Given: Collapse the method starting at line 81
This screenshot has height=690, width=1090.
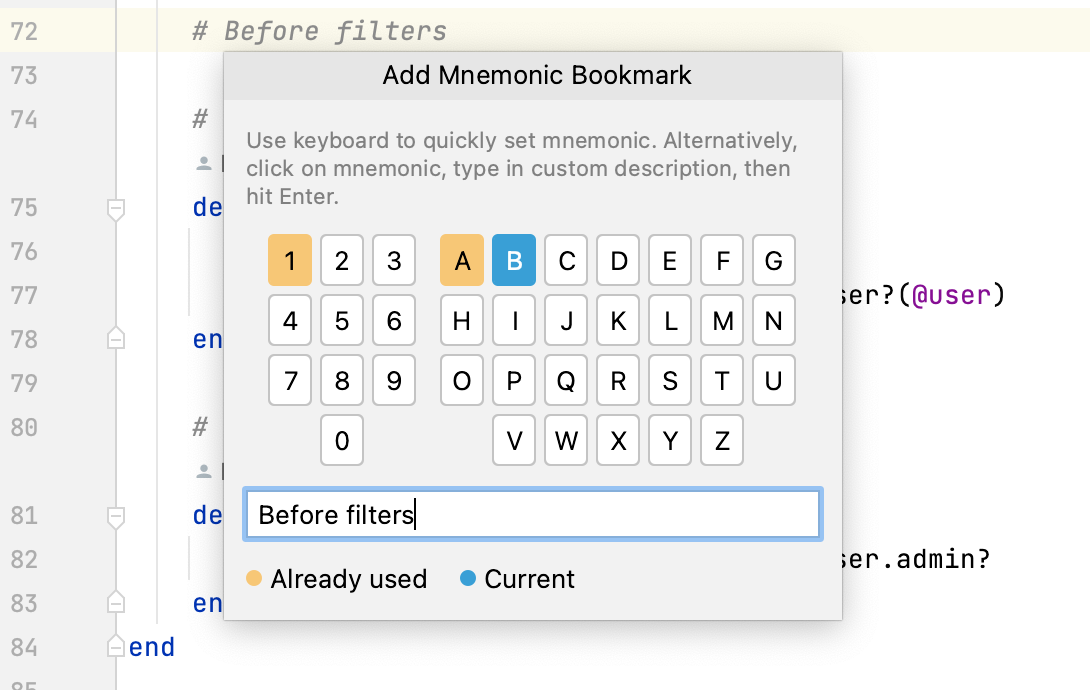Looking at the screenshot, I should coord(116,516).
